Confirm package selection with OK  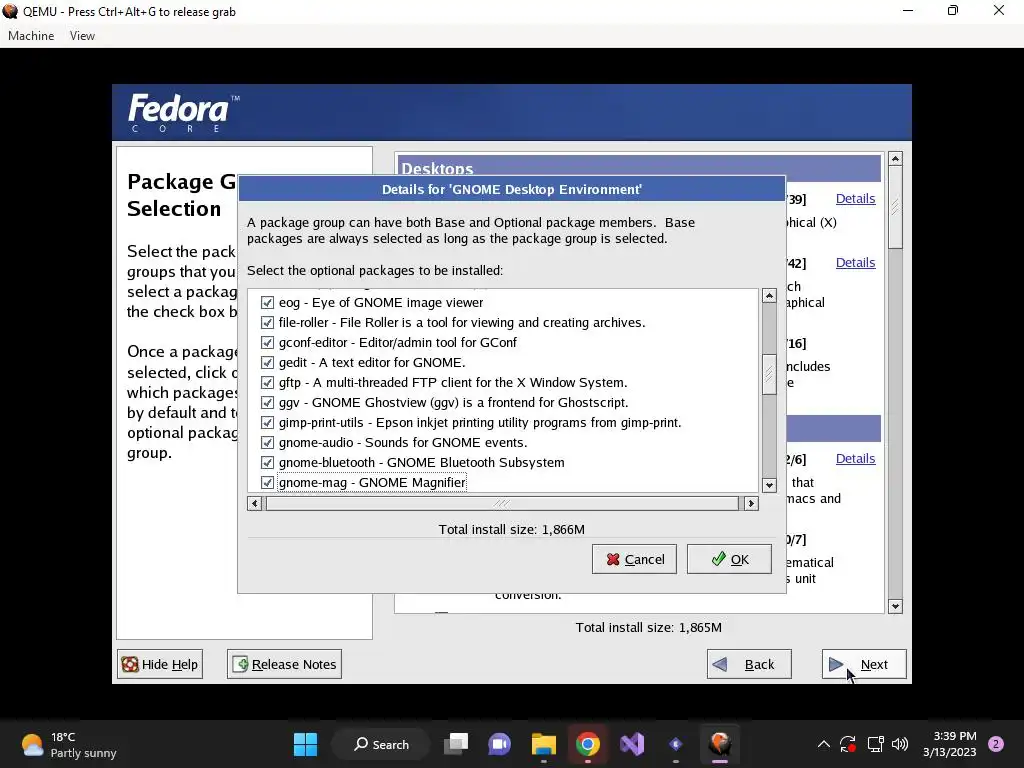pyautogui.click(x=729, y=559)
